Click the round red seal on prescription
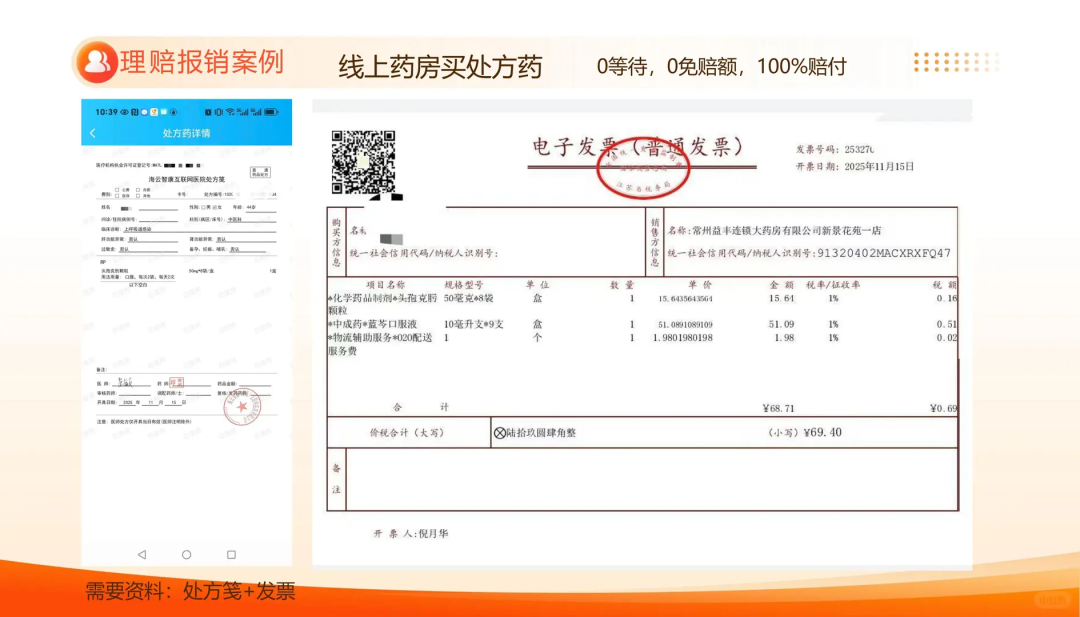The image size is (1080, 617). coord(241,406)
